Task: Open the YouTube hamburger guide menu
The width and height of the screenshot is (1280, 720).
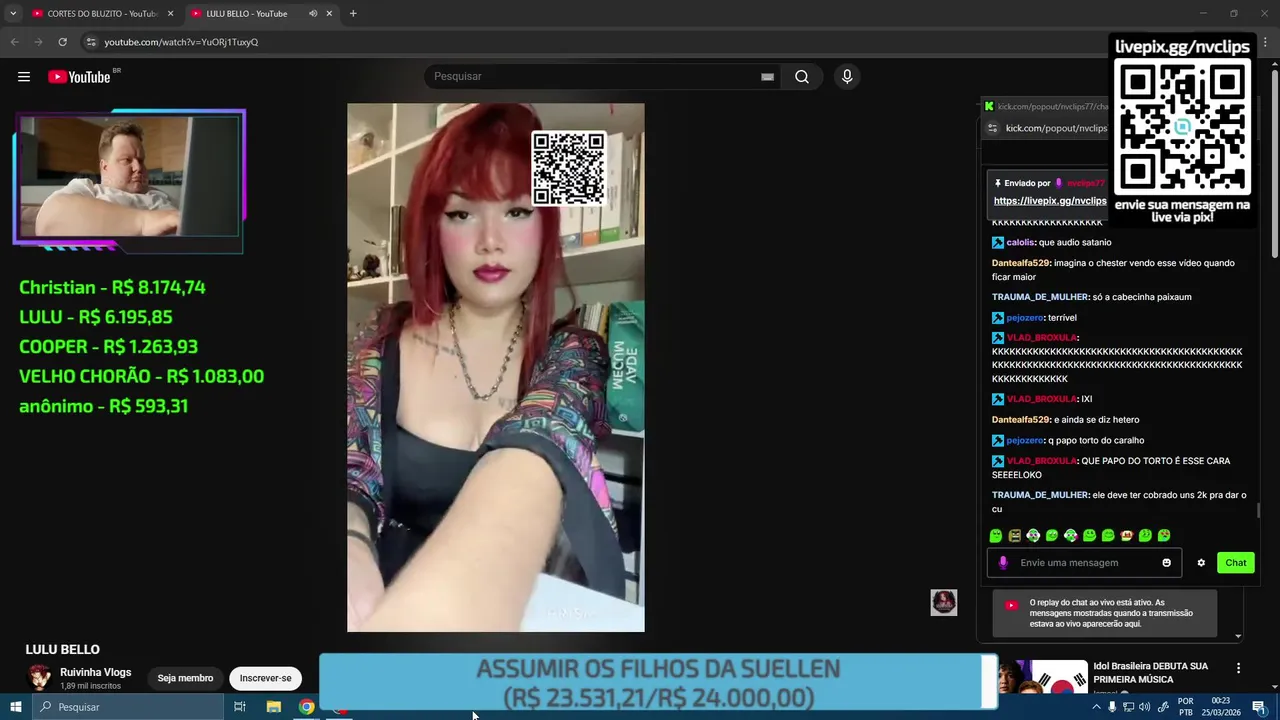Action: (24, 77)
